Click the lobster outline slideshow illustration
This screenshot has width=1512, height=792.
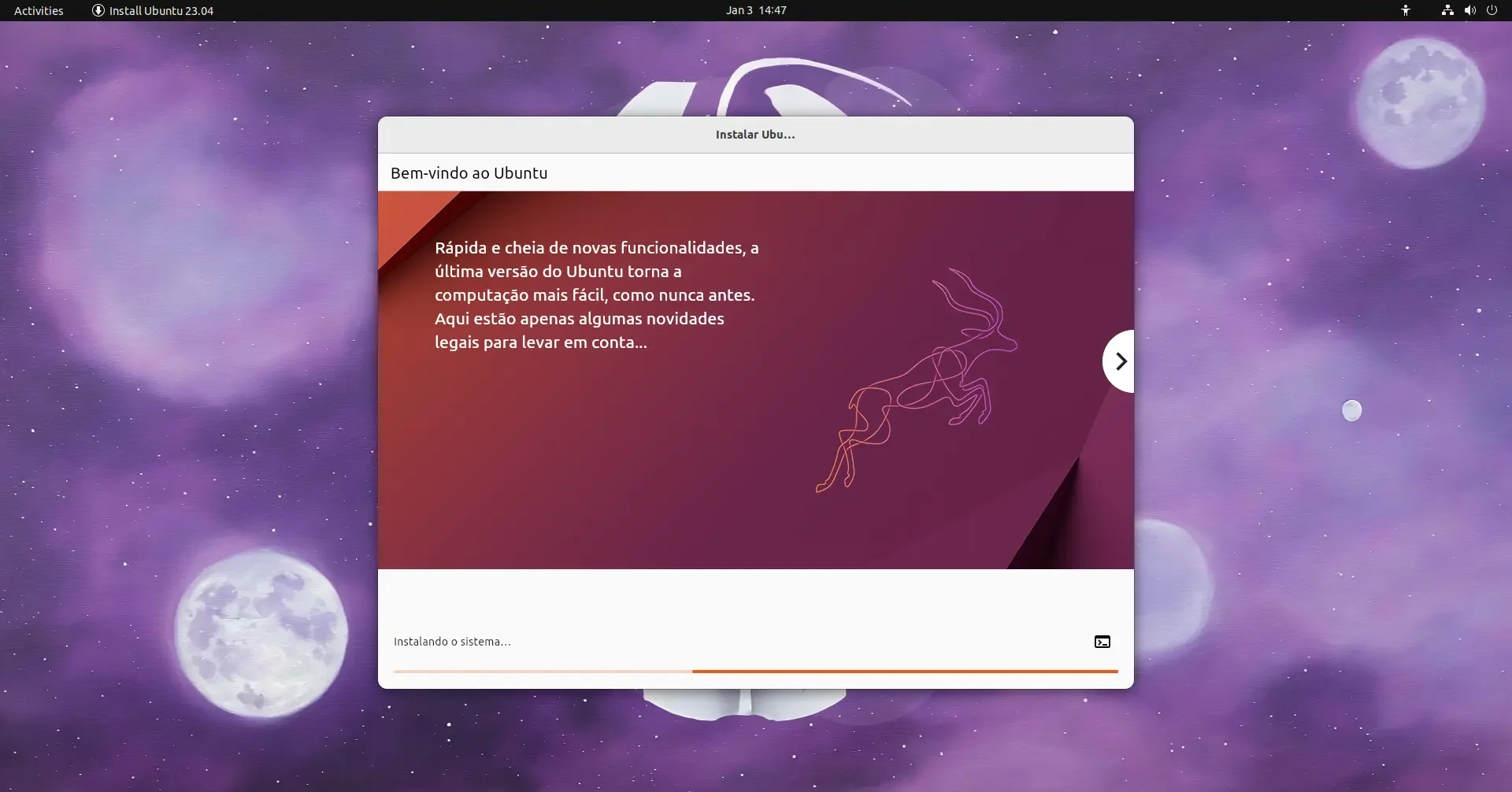(x=917, y=380)
